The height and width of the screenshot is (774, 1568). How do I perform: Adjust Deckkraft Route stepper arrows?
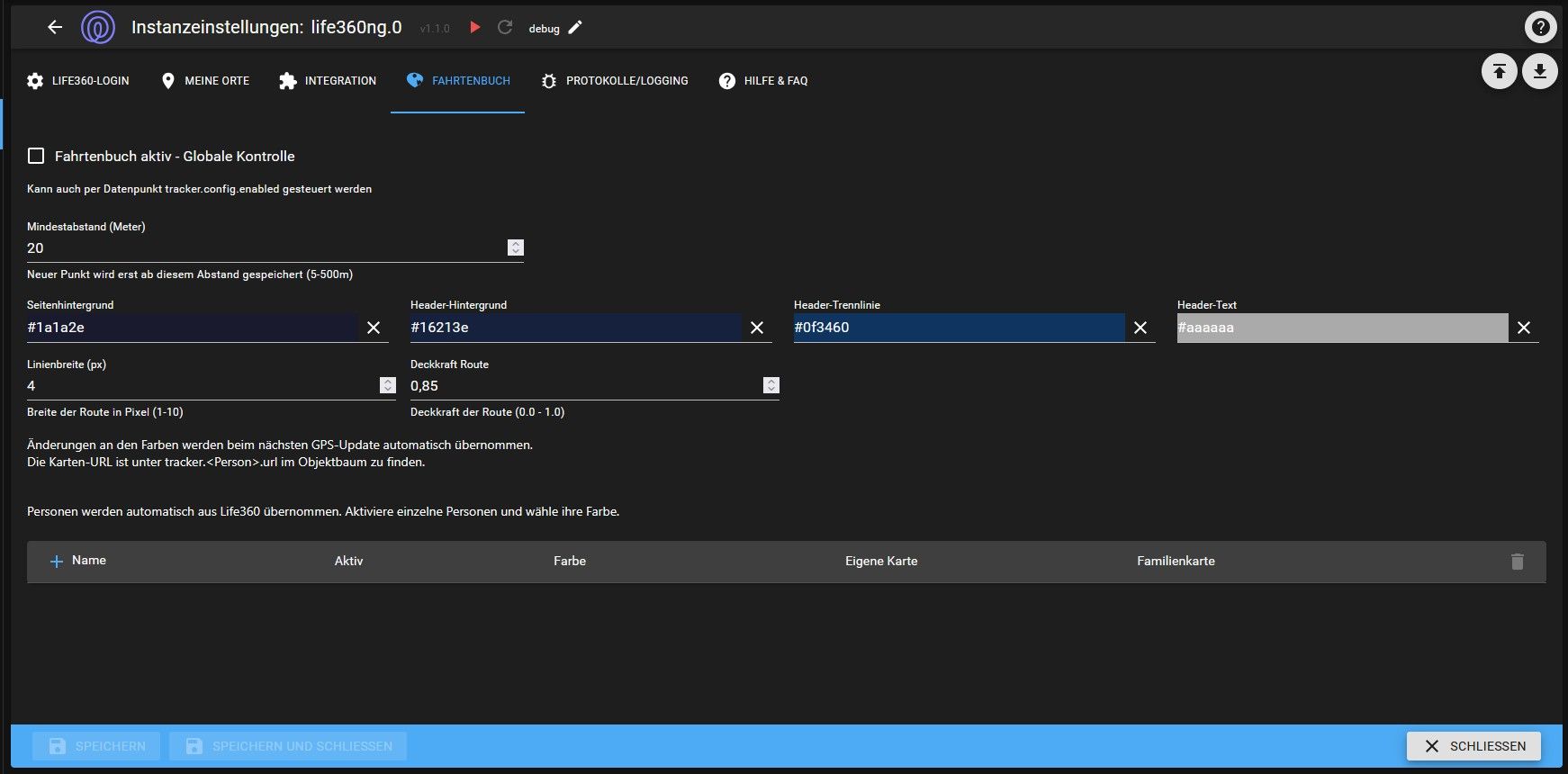771,385
